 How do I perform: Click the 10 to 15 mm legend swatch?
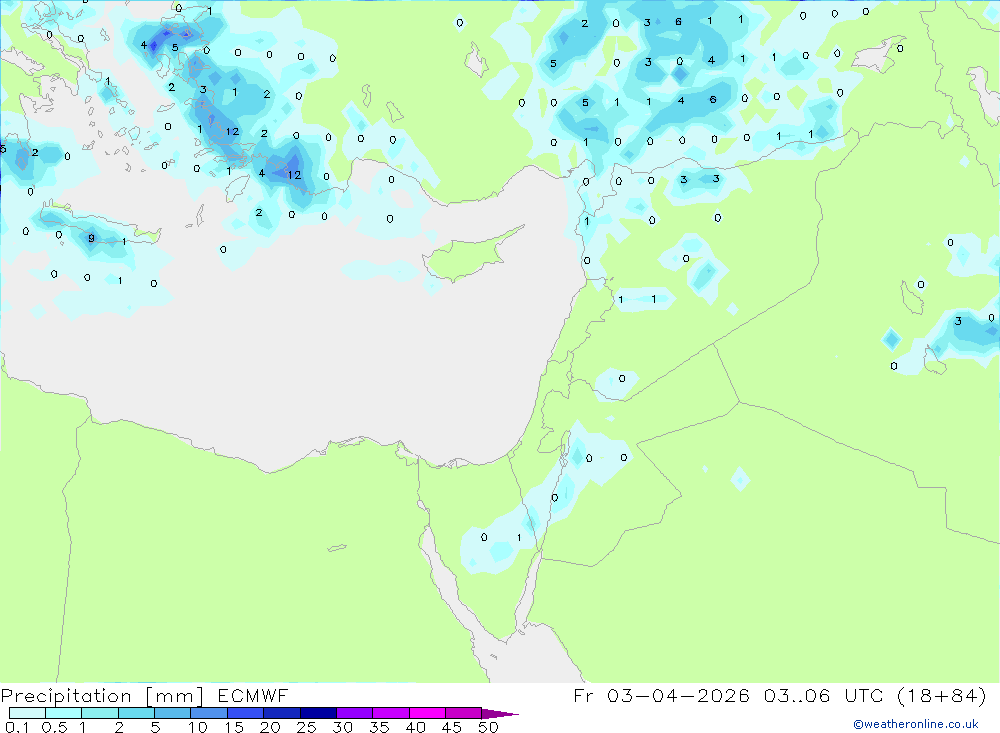click(x=209, y=713)
